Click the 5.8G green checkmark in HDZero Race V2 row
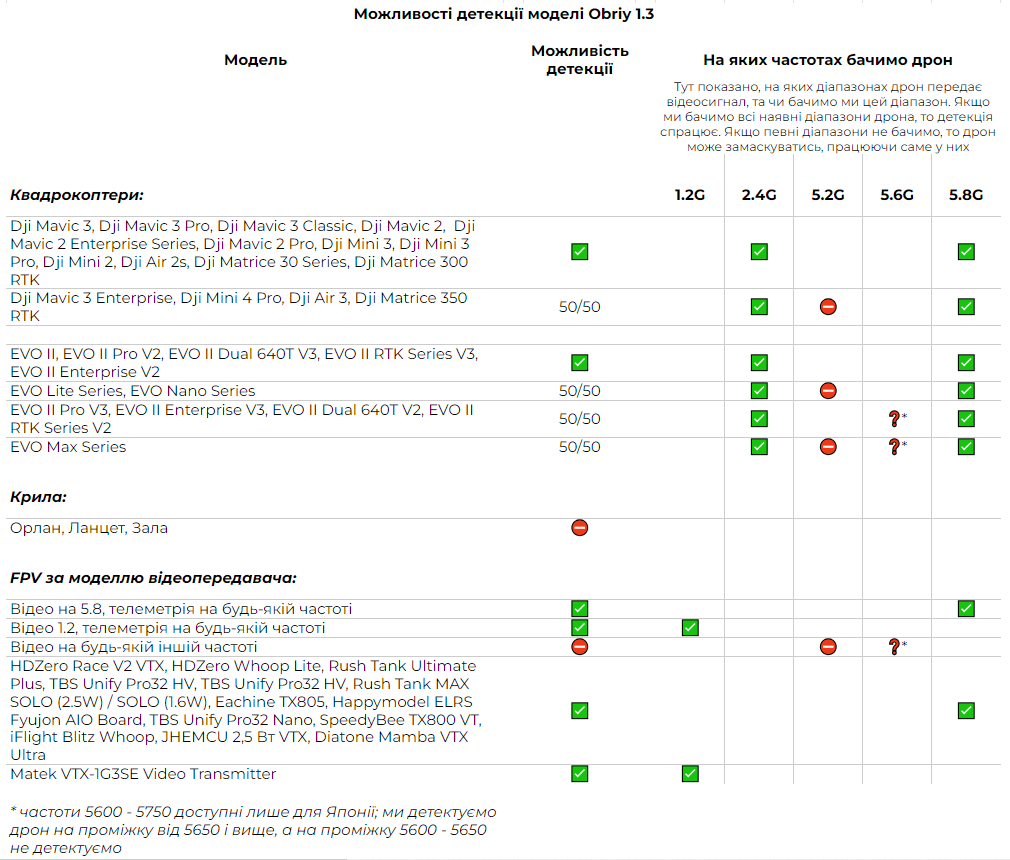 [966, 710]
